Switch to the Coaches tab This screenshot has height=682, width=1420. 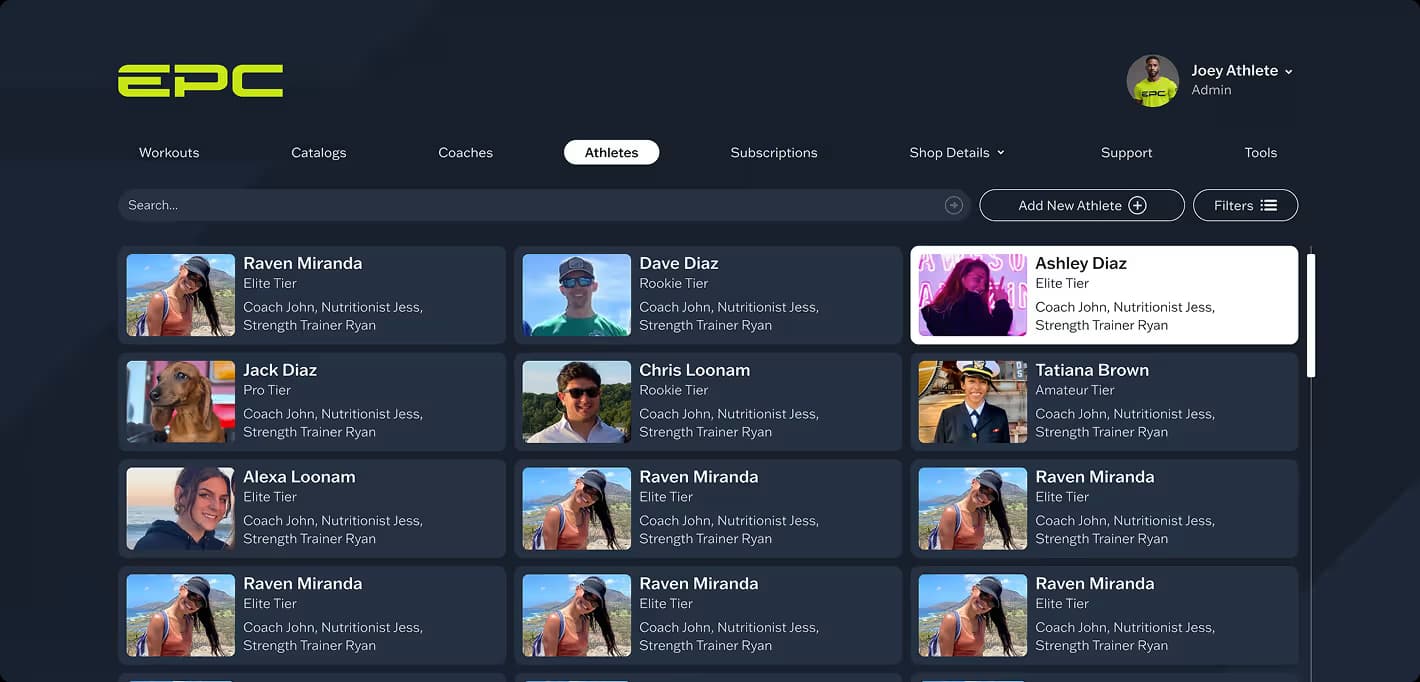(466, 153)
